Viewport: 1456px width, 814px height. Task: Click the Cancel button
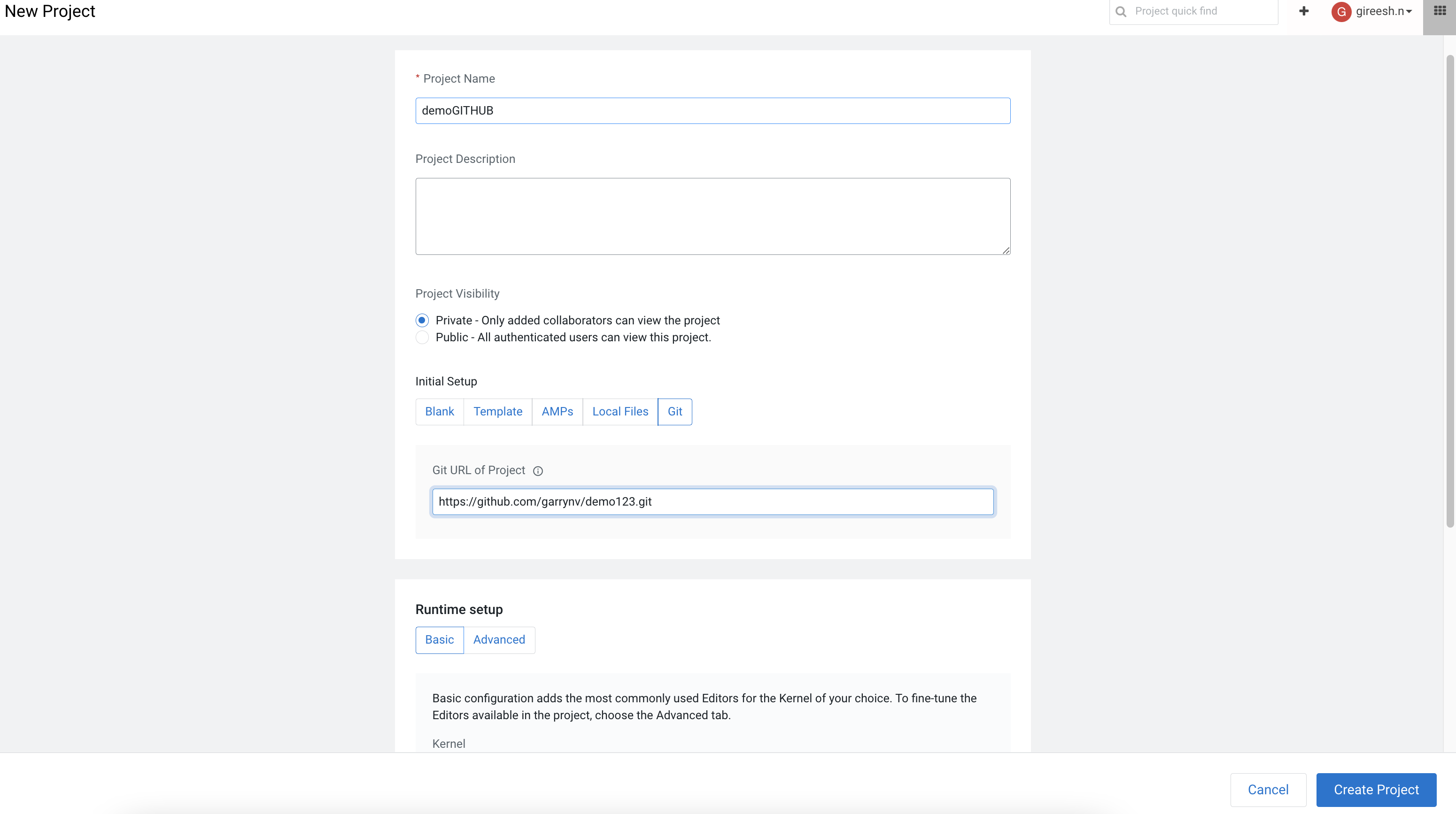pos(1268,789)
